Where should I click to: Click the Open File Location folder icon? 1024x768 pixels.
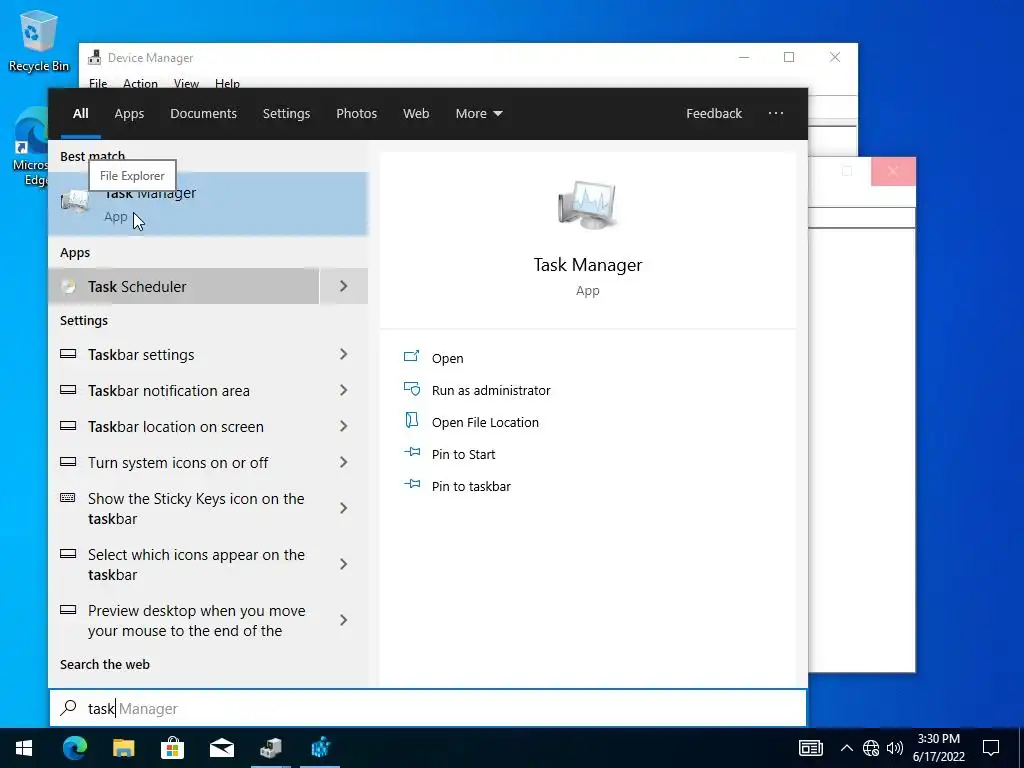(x=411, y=420)
